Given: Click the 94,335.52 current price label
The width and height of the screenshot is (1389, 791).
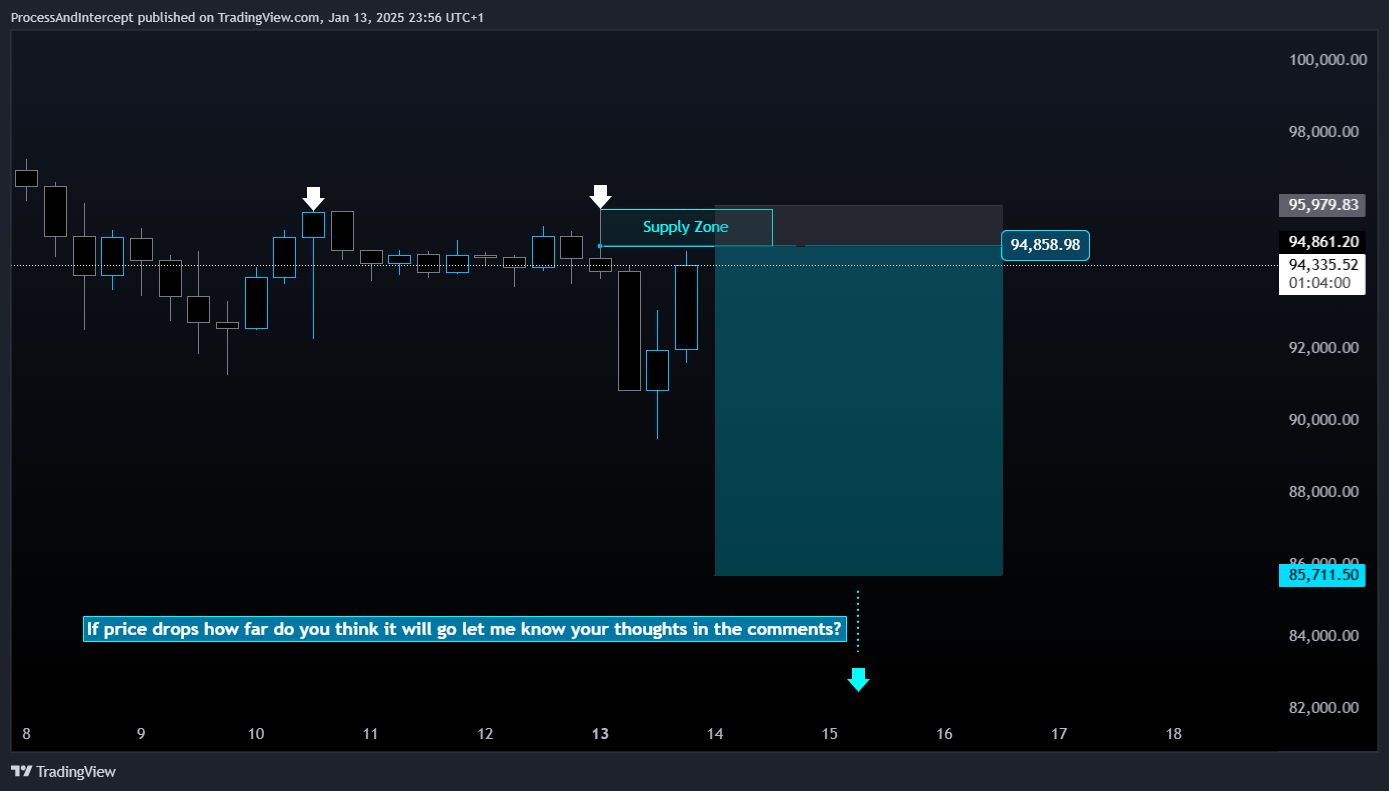Looking at the screenshot, I should (1322, 264).
